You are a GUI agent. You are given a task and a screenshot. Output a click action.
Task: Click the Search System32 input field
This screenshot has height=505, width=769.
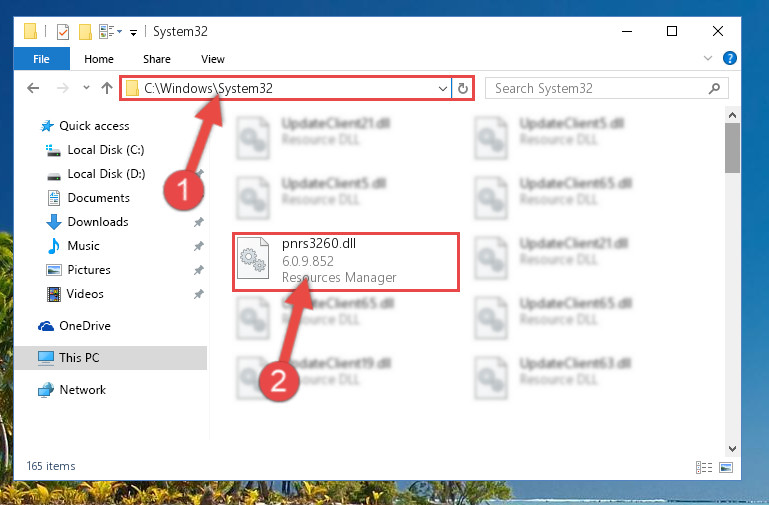click(x=598, y=88)
